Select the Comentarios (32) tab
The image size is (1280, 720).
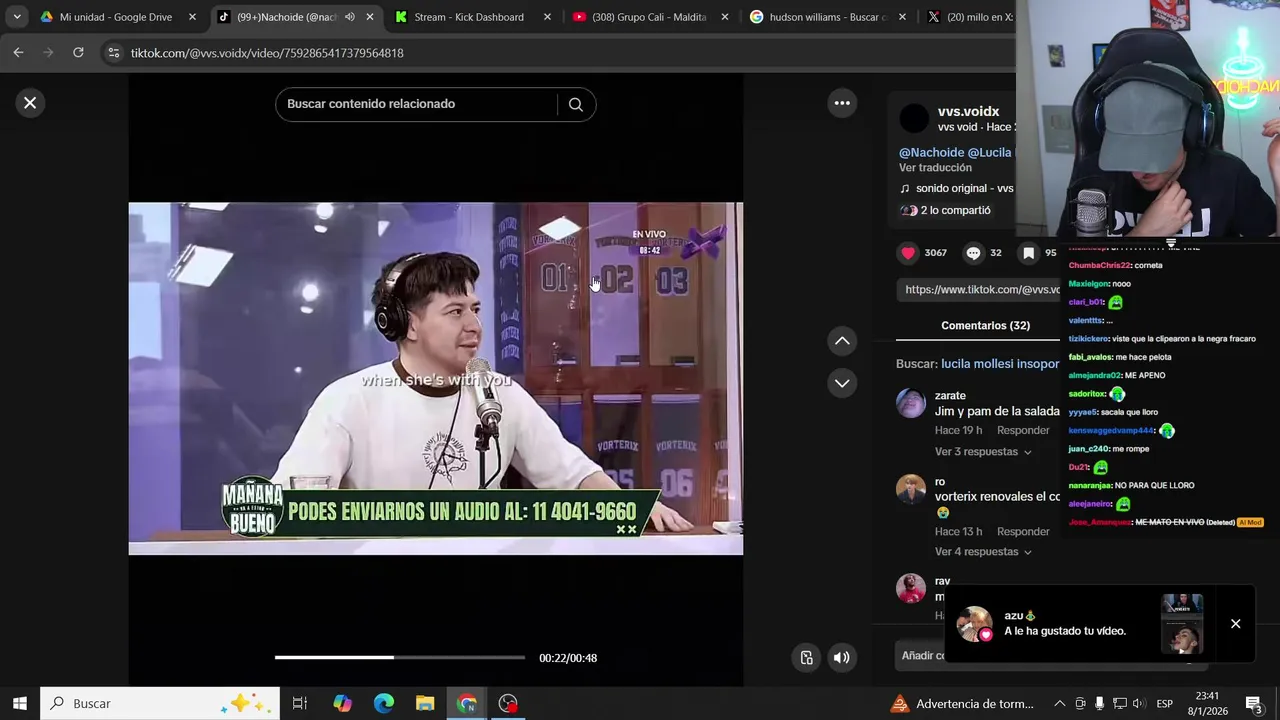pos(985,325)
